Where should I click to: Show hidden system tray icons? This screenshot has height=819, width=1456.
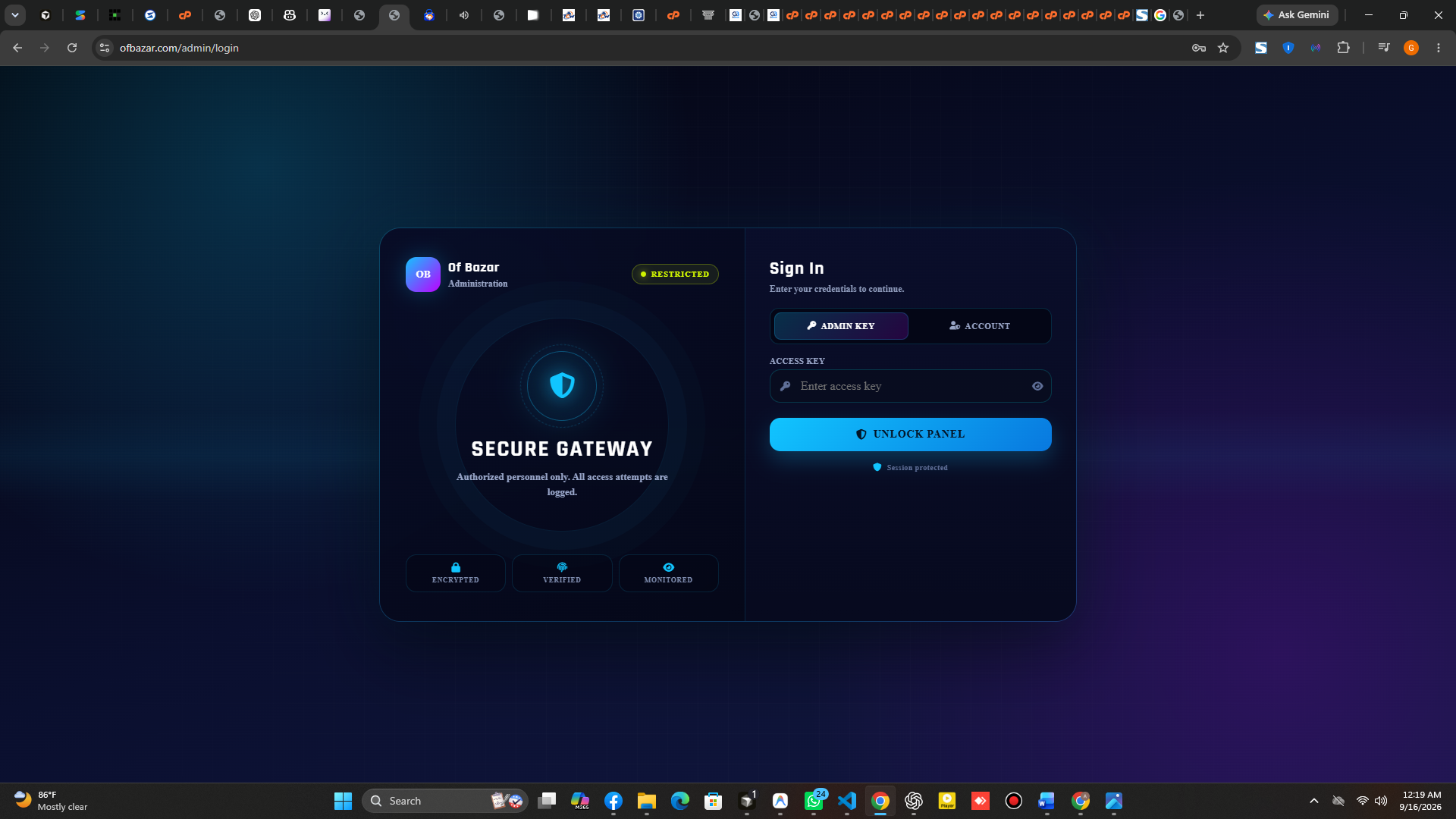click(x=1314, y=801)
